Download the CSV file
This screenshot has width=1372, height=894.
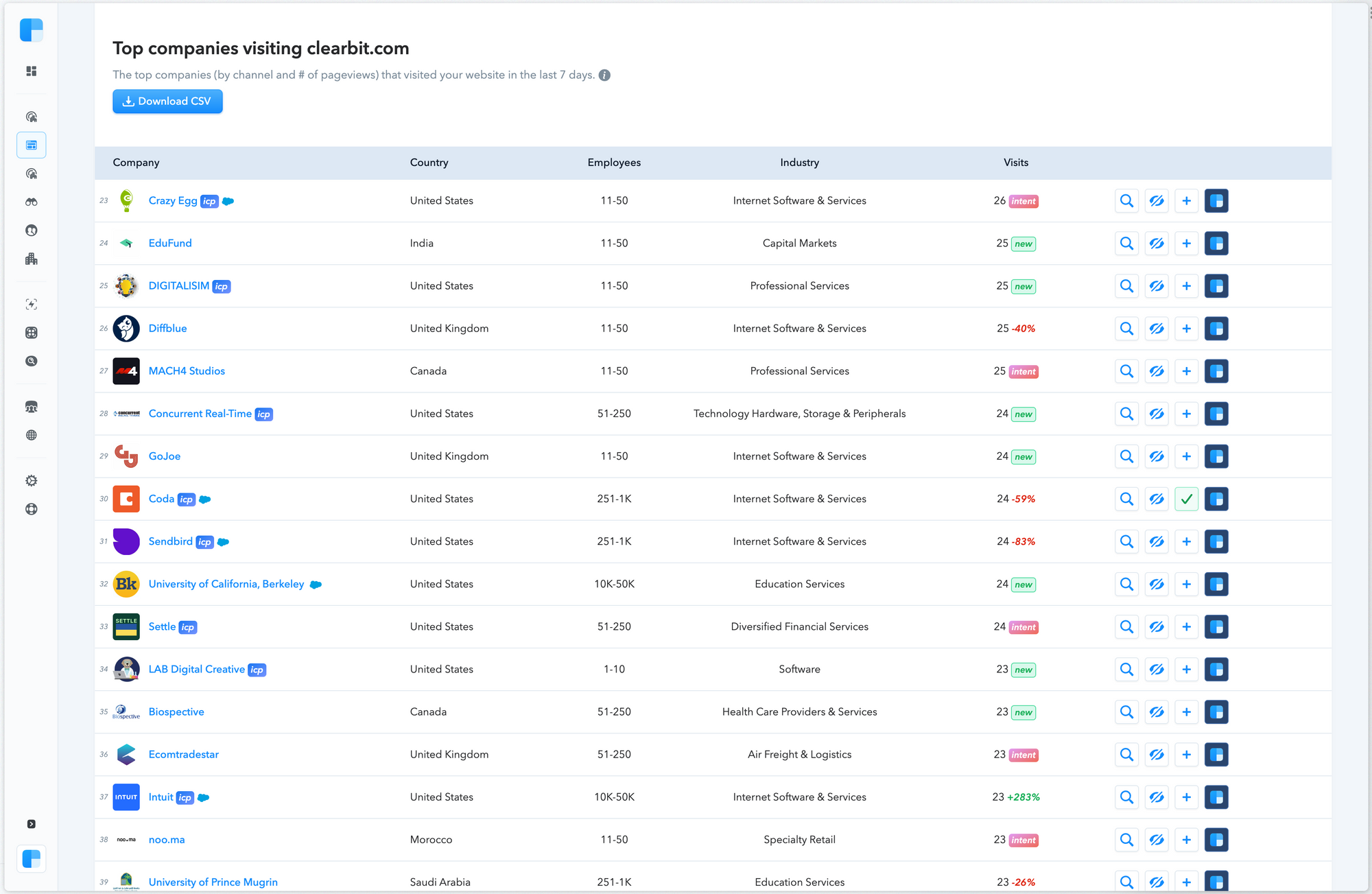point(167,102)
